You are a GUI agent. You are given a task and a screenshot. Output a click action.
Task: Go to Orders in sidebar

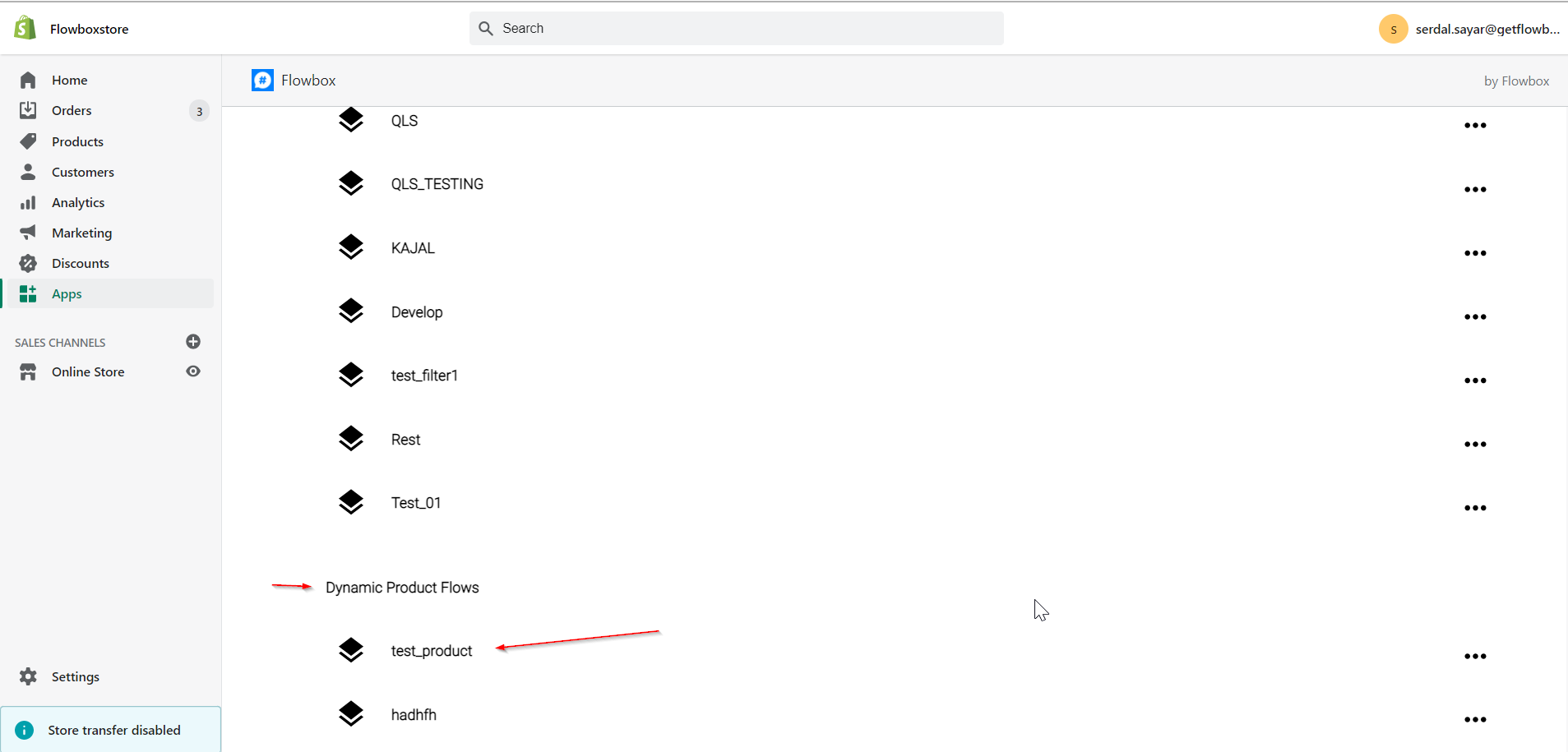pos(72,110)
